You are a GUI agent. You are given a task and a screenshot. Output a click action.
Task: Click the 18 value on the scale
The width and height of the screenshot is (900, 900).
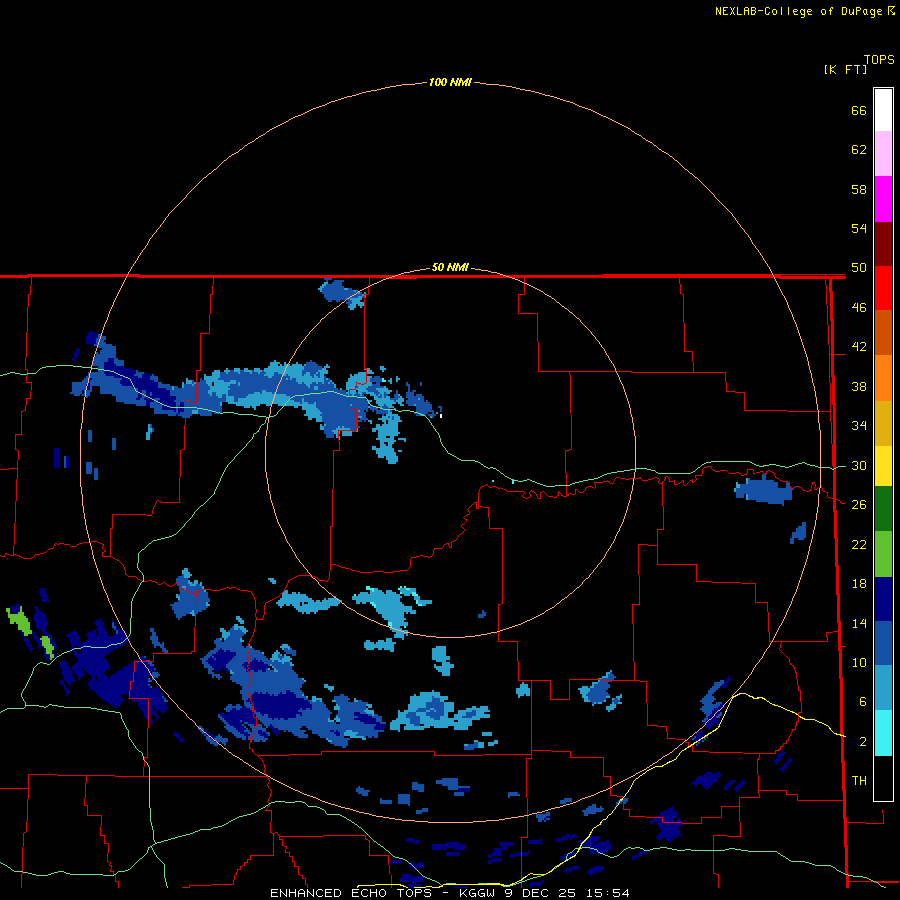[859, 584]
